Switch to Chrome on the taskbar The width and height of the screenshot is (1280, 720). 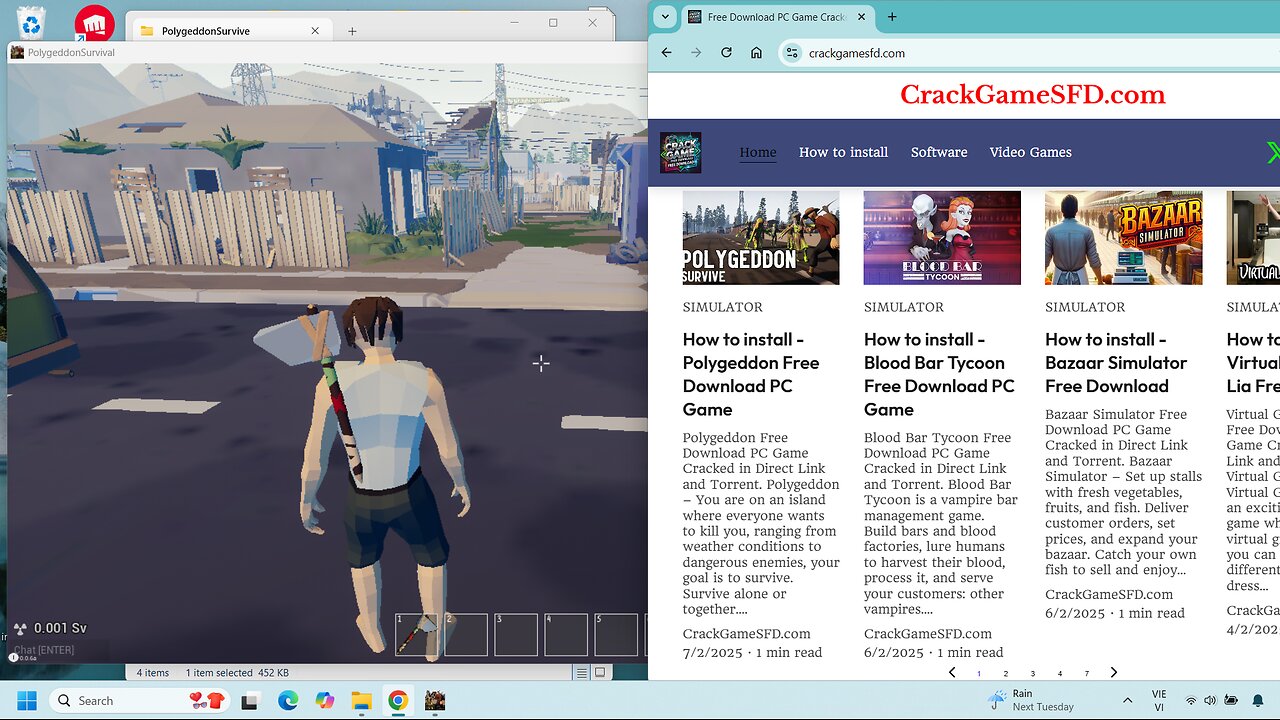coord(398,701)
